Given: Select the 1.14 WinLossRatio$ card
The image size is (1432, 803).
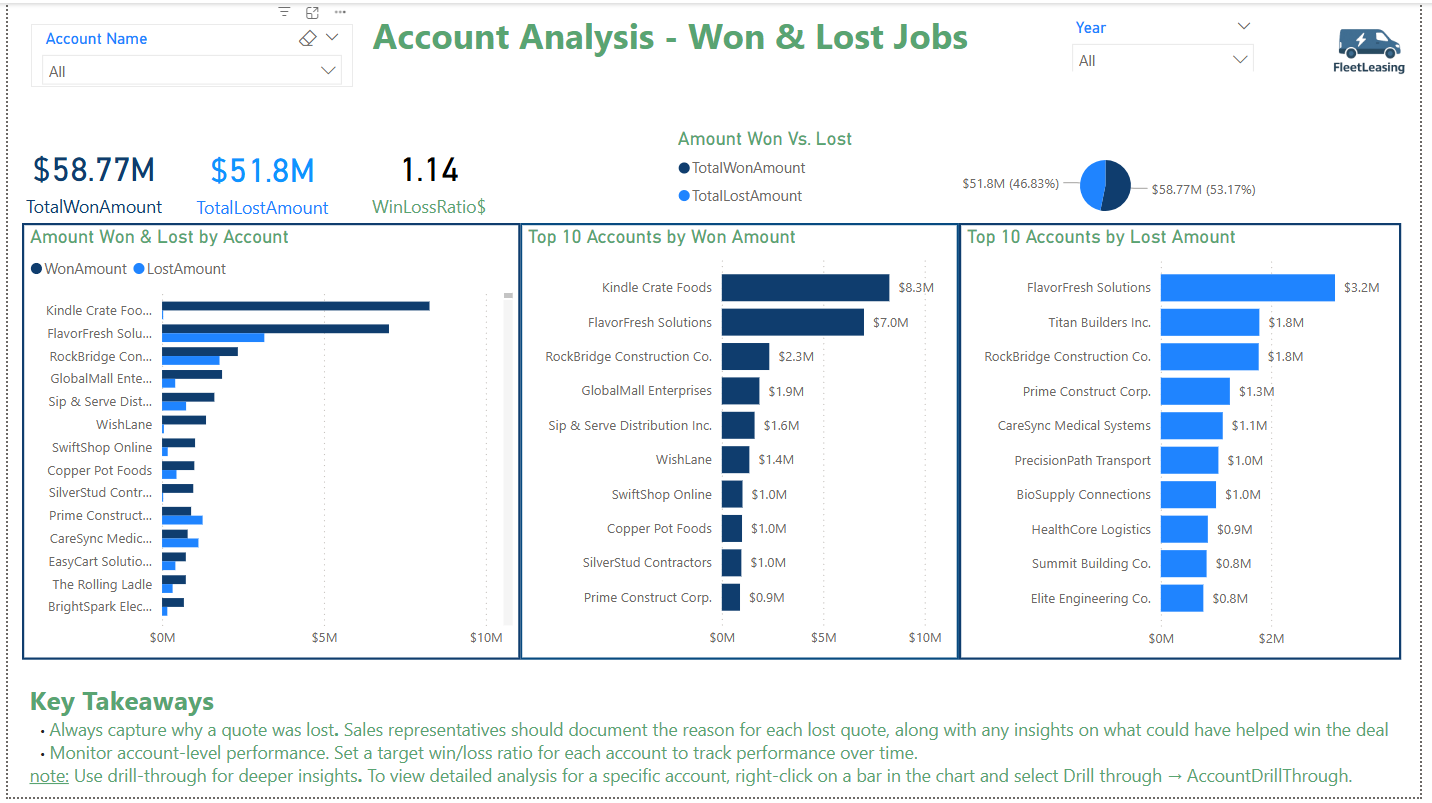Looking at the screenshot, I should coord(429,185).
